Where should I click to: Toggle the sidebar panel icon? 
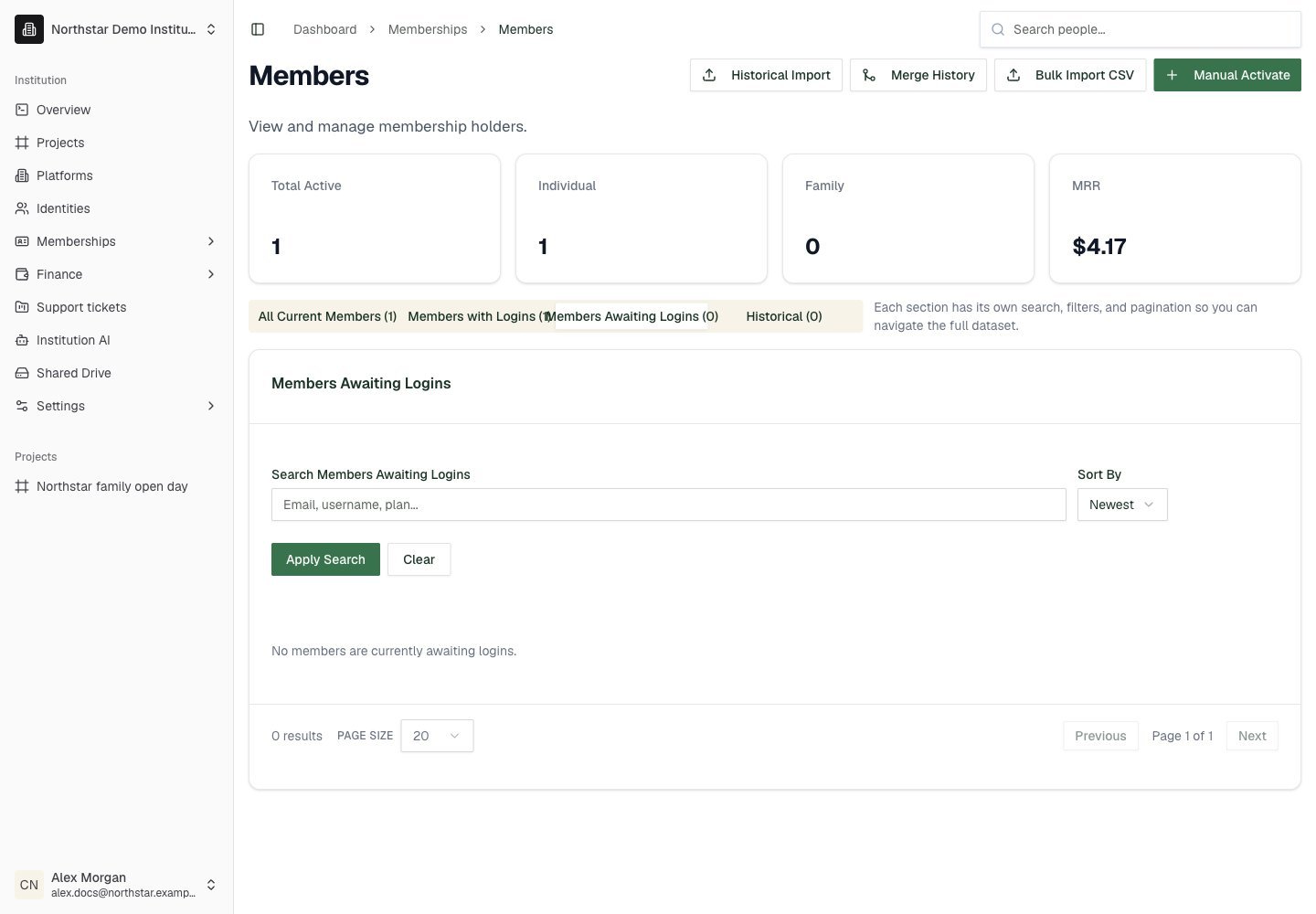[258, 29]
